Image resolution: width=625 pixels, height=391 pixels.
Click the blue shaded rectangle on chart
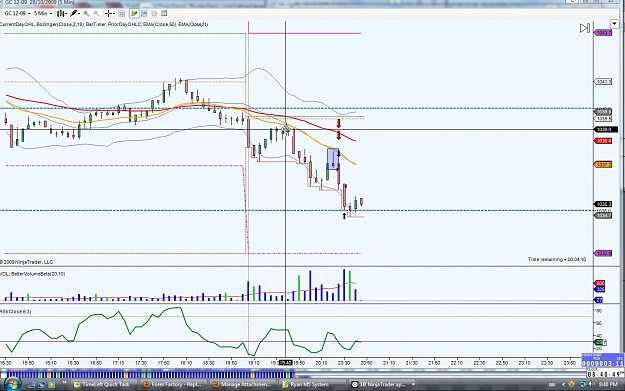pyautogui.click(x=333, y=159)
